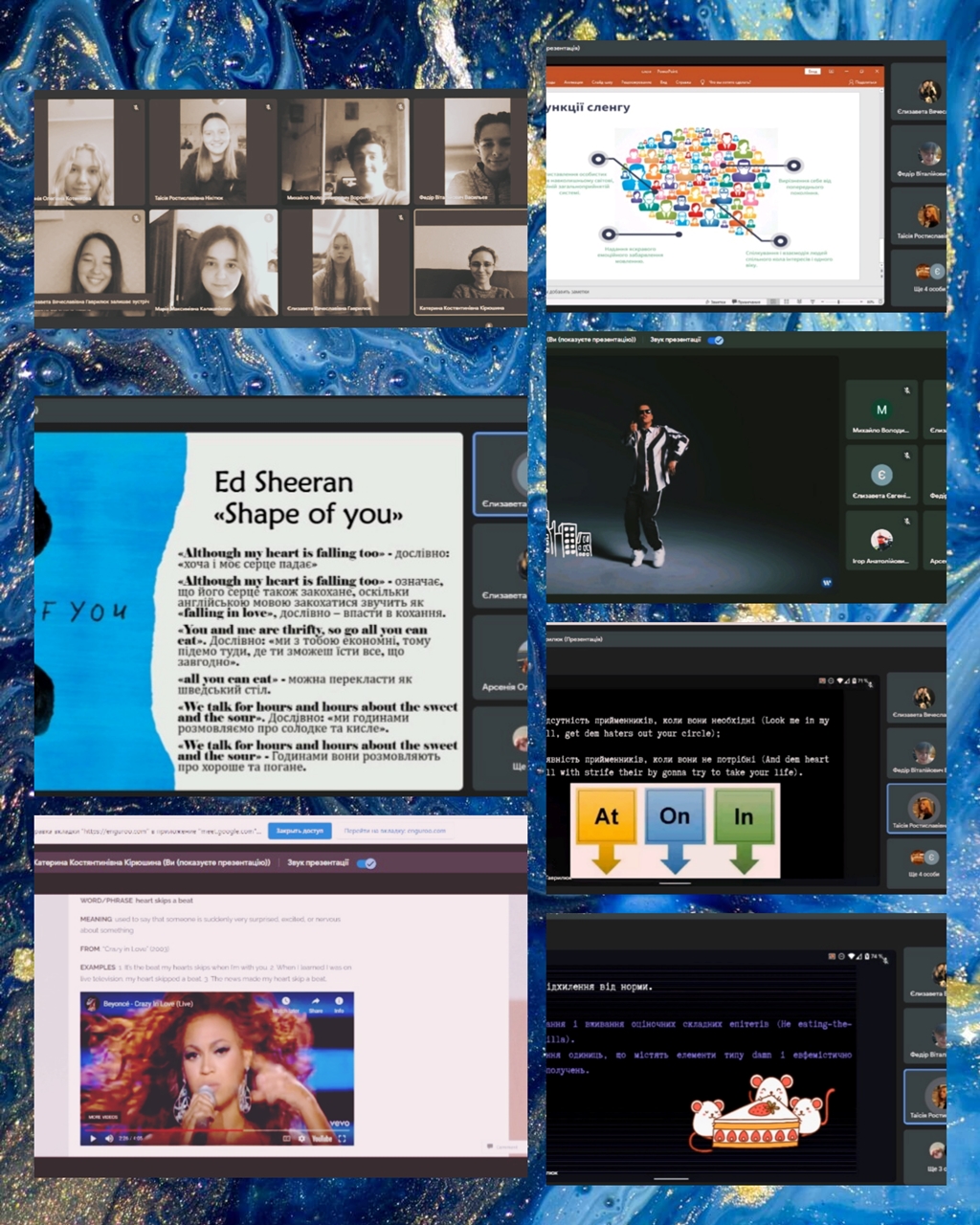Select Таїсія Рост tile beside the cake slide
This screenshot has width=980, height=1225.
(x=927, y=1097)
